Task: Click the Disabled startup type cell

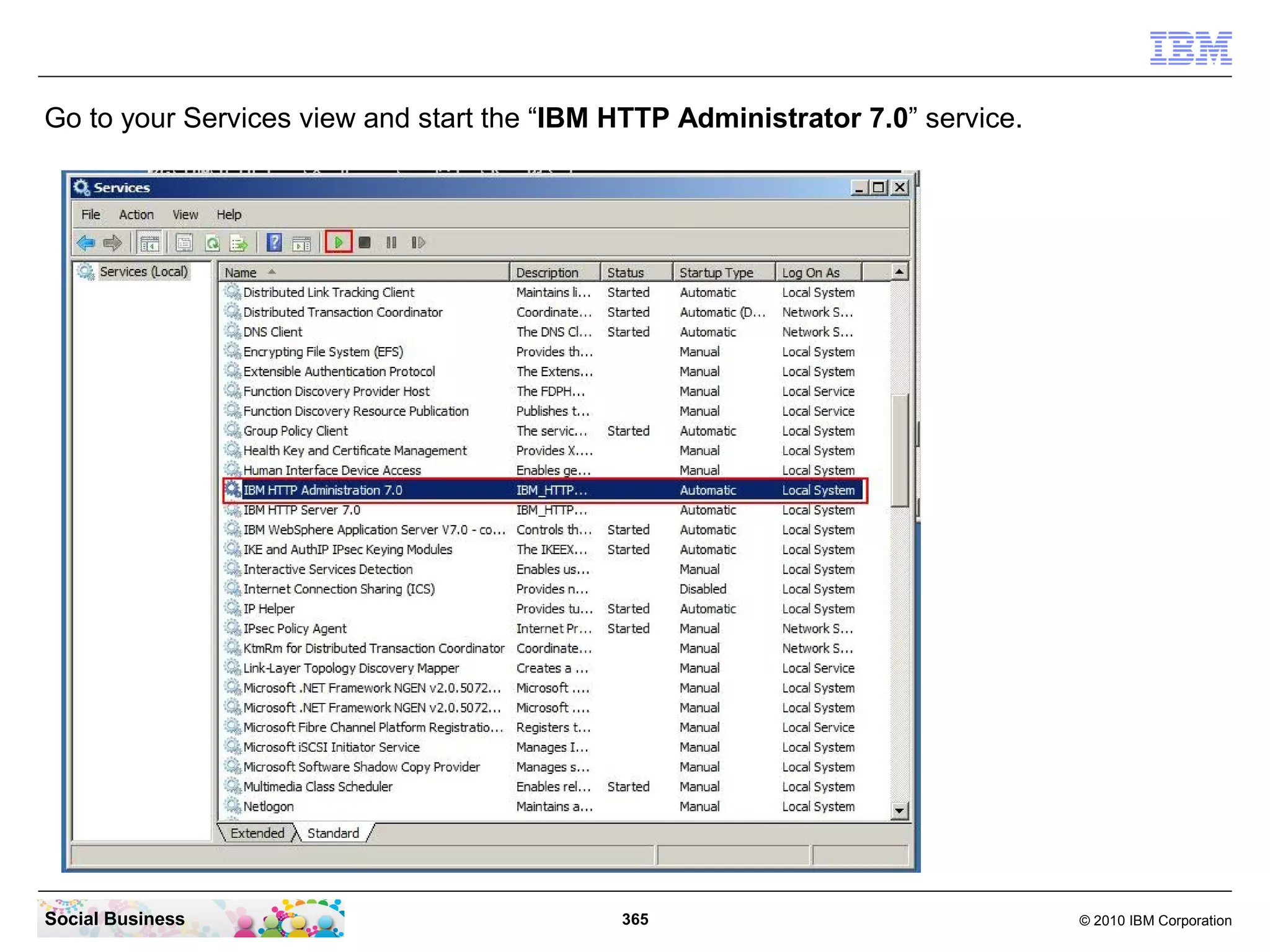Action: pos(703,589)
